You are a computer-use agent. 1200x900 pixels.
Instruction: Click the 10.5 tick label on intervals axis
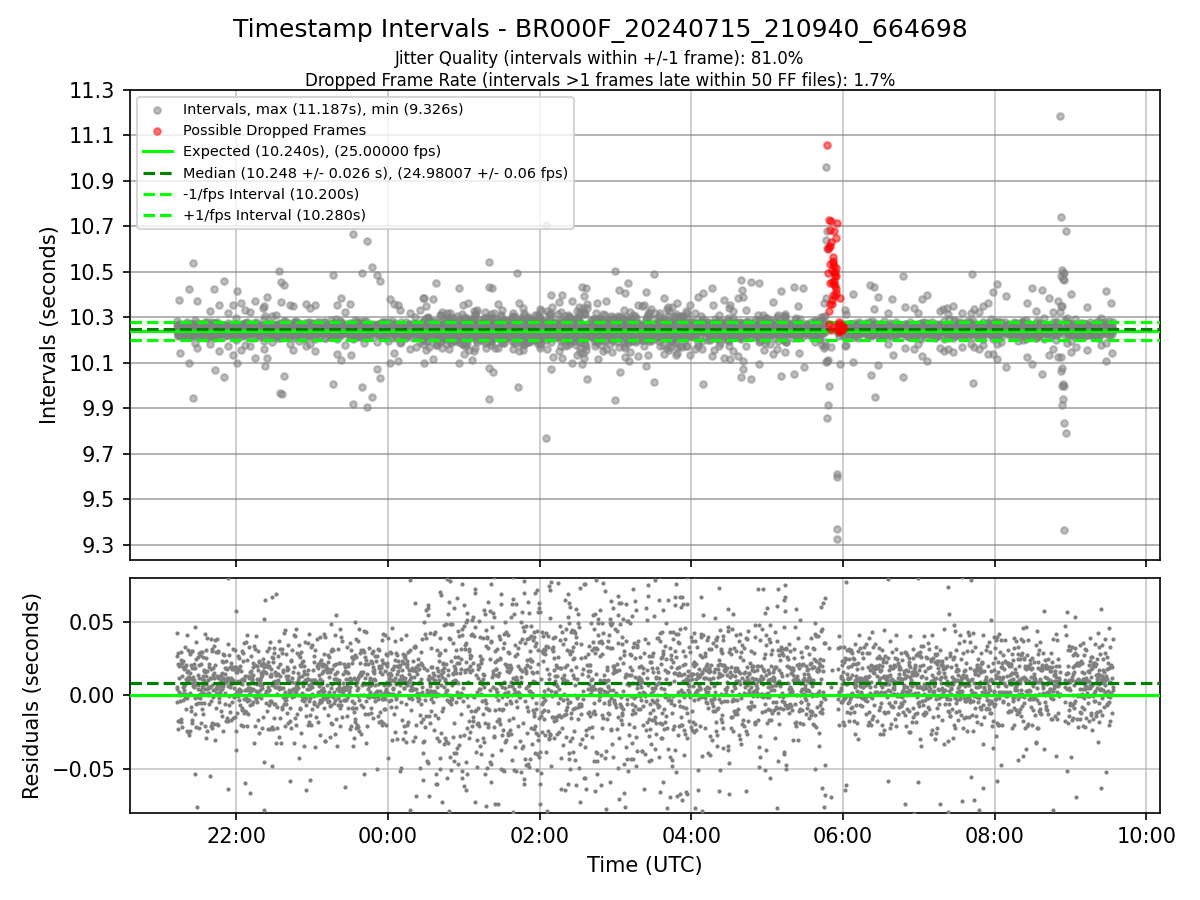(x=92, y=272)
